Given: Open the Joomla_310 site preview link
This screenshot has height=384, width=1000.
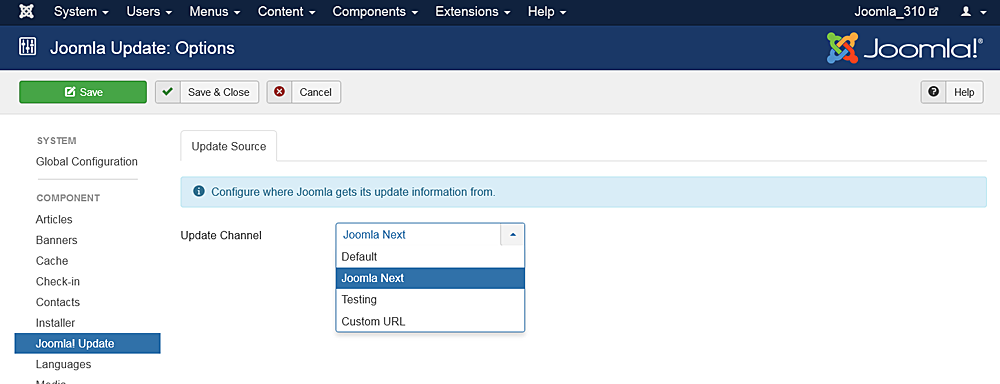Looking at the screenshot, I should click(x=895, y=11).
